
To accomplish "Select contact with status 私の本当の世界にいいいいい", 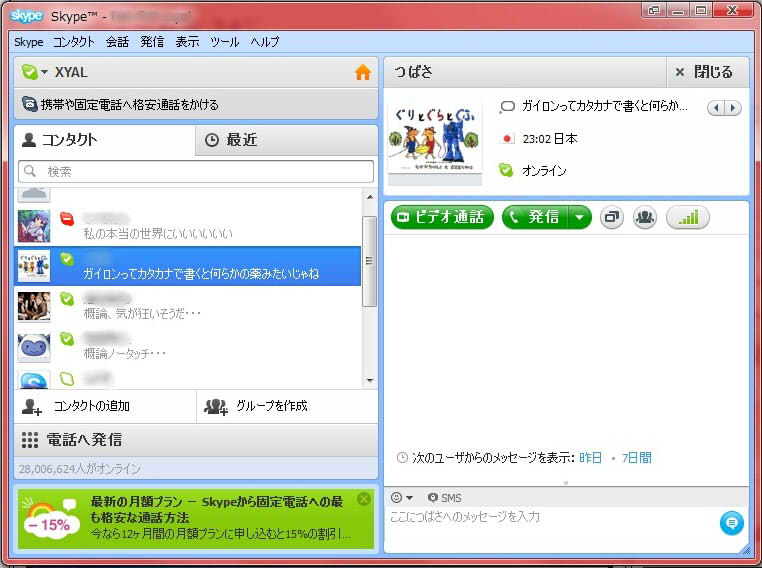I will pyautogui.click(x=188, y=226).
